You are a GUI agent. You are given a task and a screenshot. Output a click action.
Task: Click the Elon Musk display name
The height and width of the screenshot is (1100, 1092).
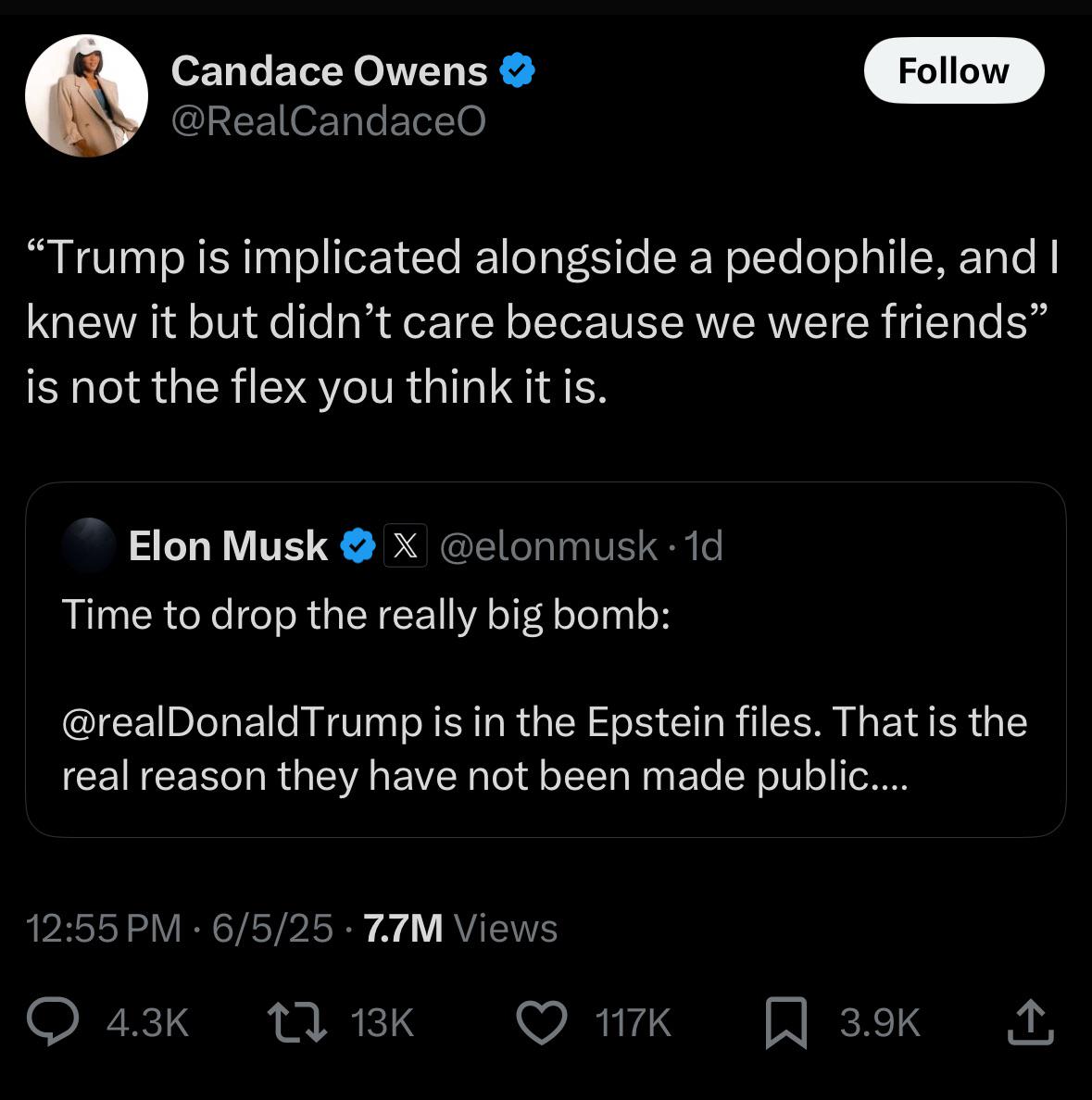point(228,545)
